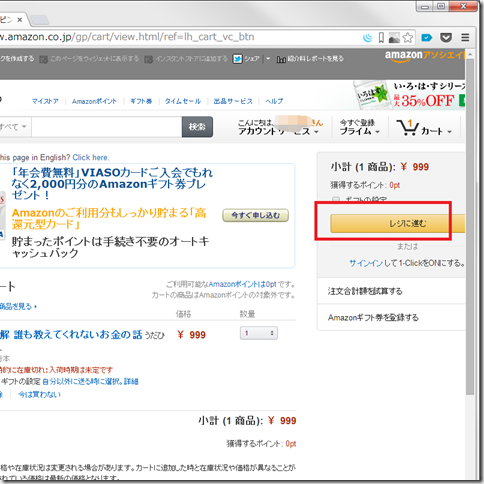
Task: Click the 検索 search button
Action: tap(197, 127)
